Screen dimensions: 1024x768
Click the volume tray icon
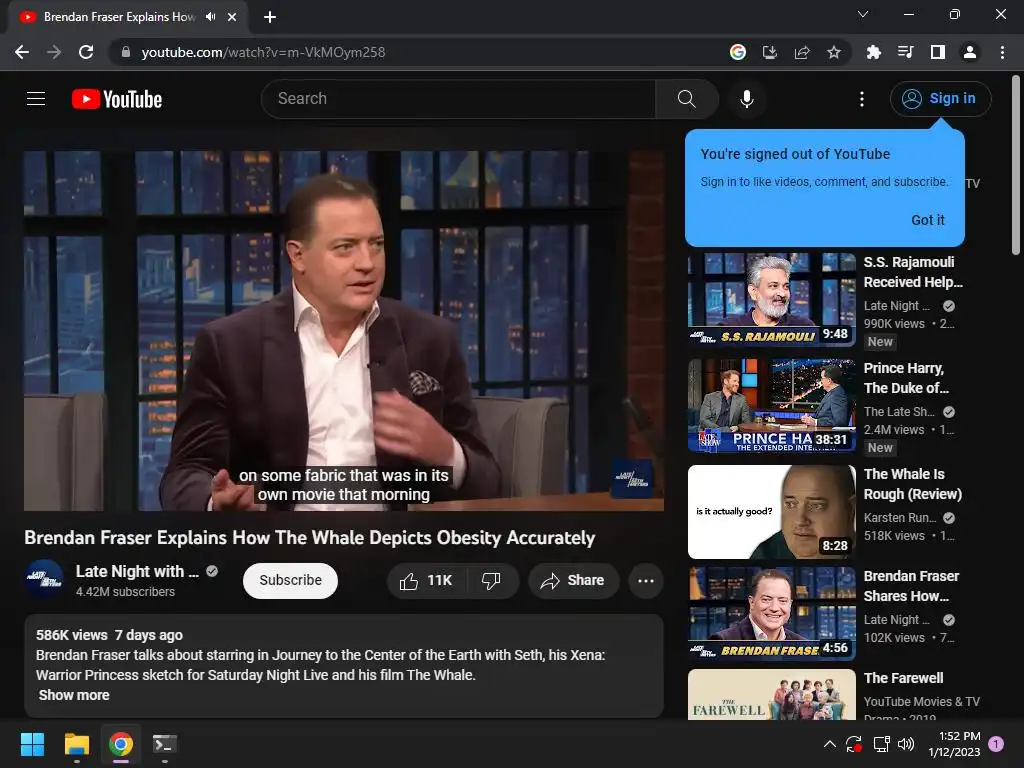pos(906,744)
